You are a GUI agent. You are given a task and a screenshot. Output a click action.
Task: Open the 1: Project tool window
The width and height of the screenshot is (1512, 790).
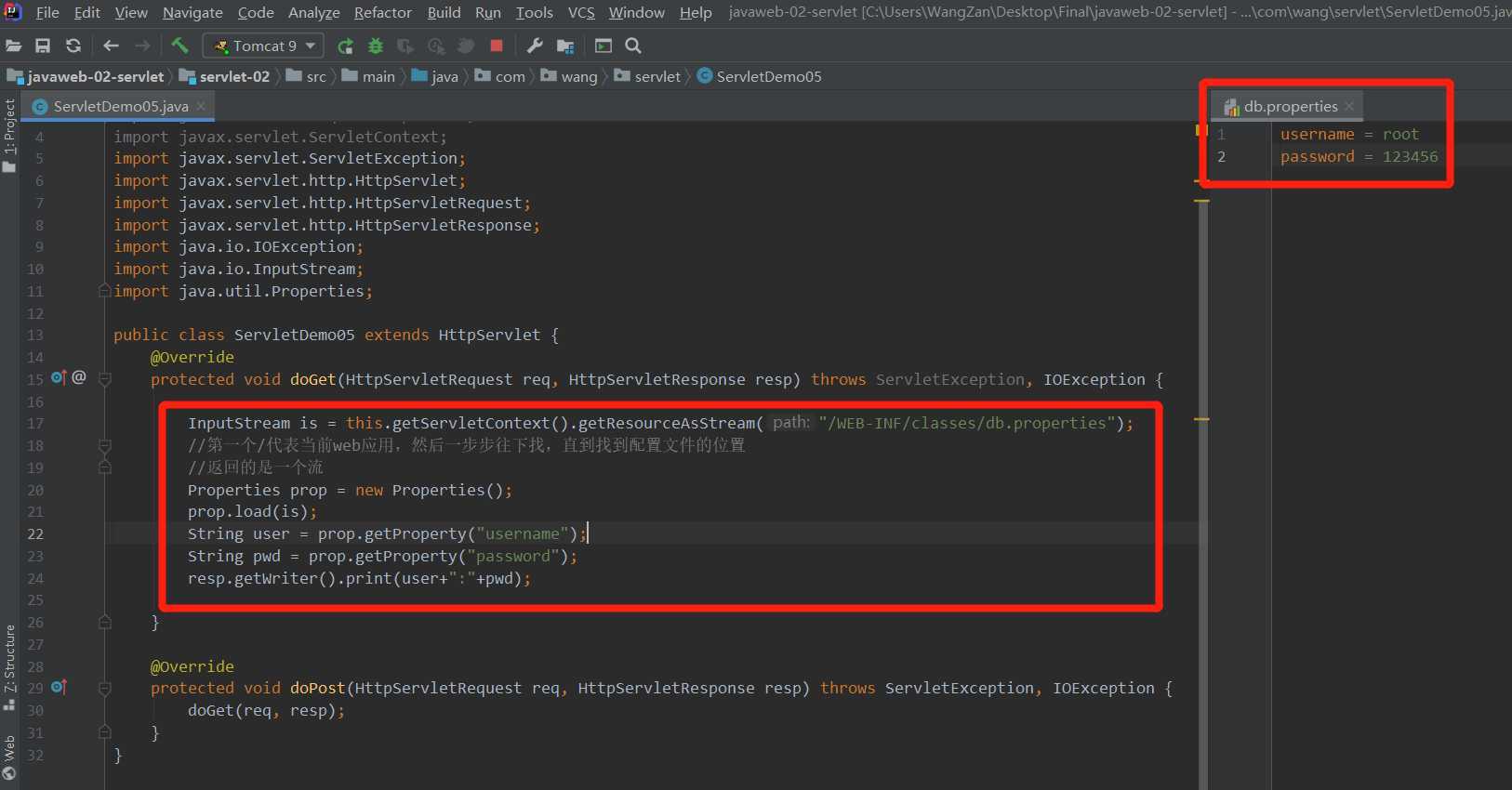tap(9, 136)
